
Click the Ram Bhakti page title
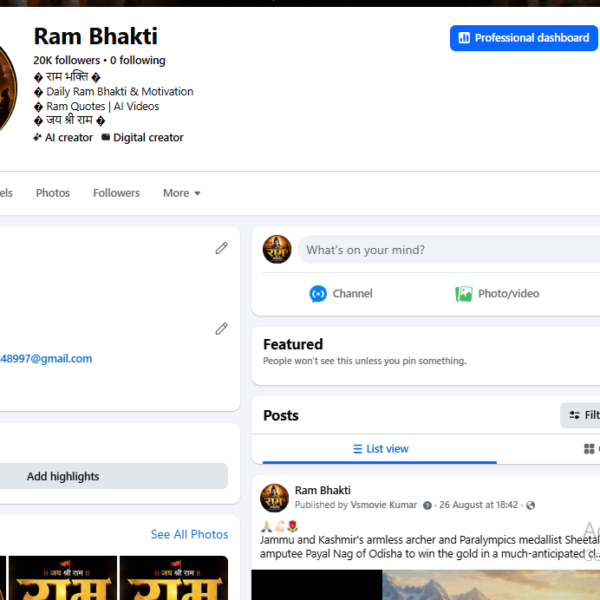point(95,36)
